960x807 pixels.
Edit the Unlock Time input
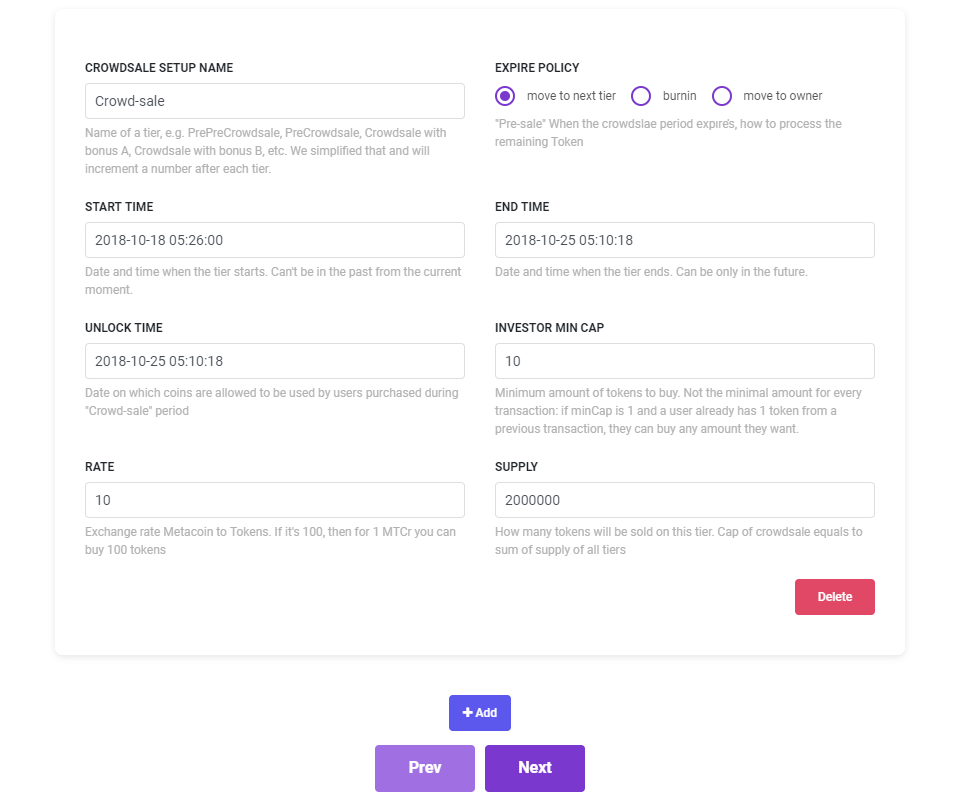(275, 361)
